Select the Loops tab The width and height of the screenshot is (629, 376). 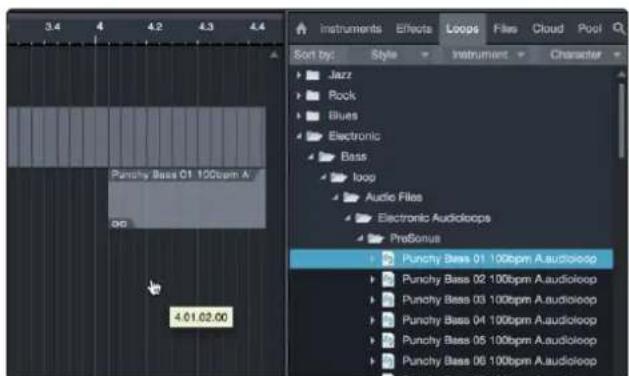pos(462,29)
